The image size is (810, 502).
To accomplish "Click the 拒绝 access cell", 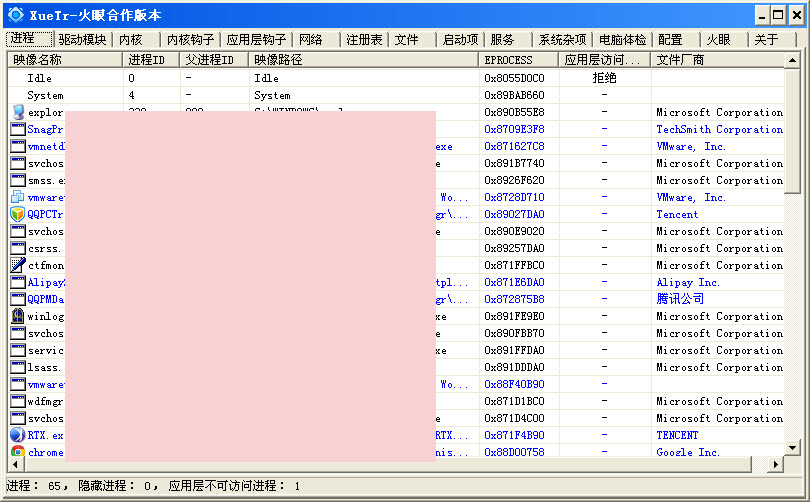I will tap(604, 78).
